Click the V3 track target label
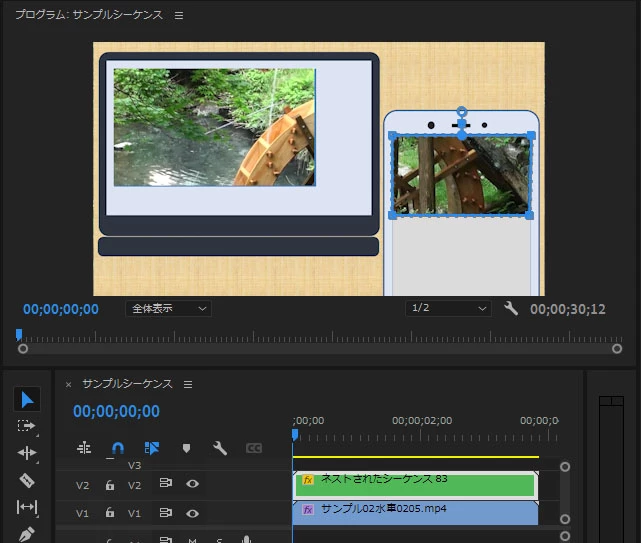Image resolution: width=641 pixels, height=543 pixels. 134,465
